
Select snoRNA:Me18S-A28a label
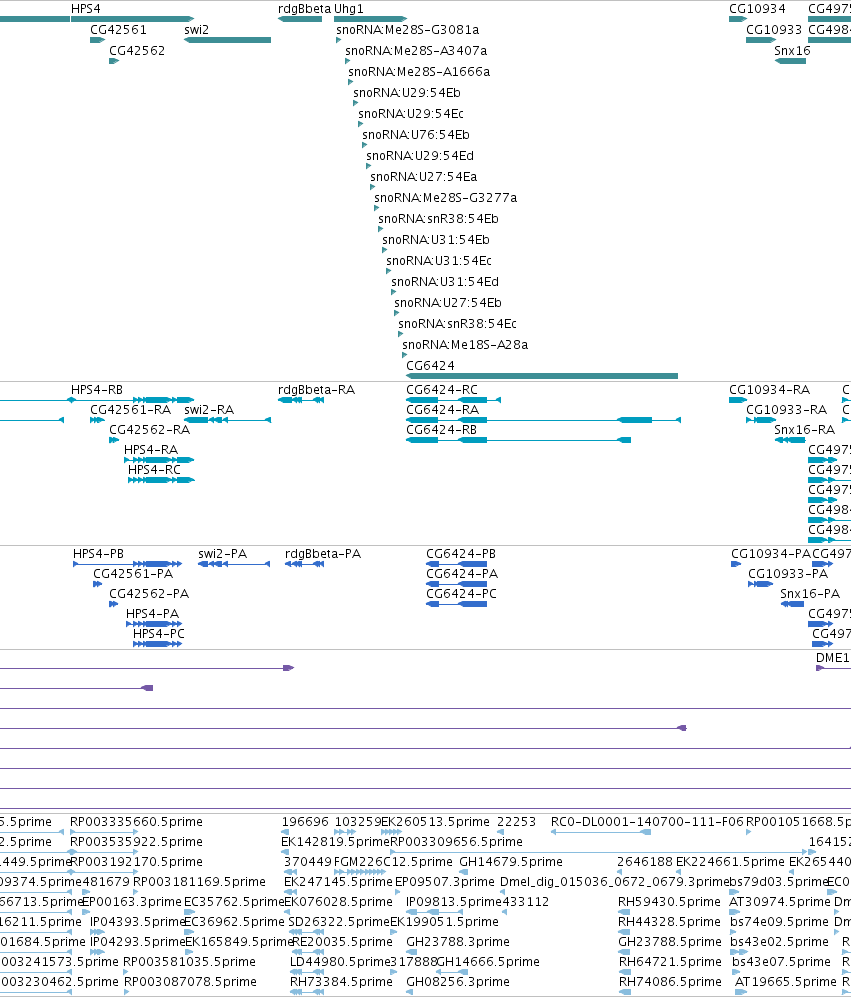(465, 345)
